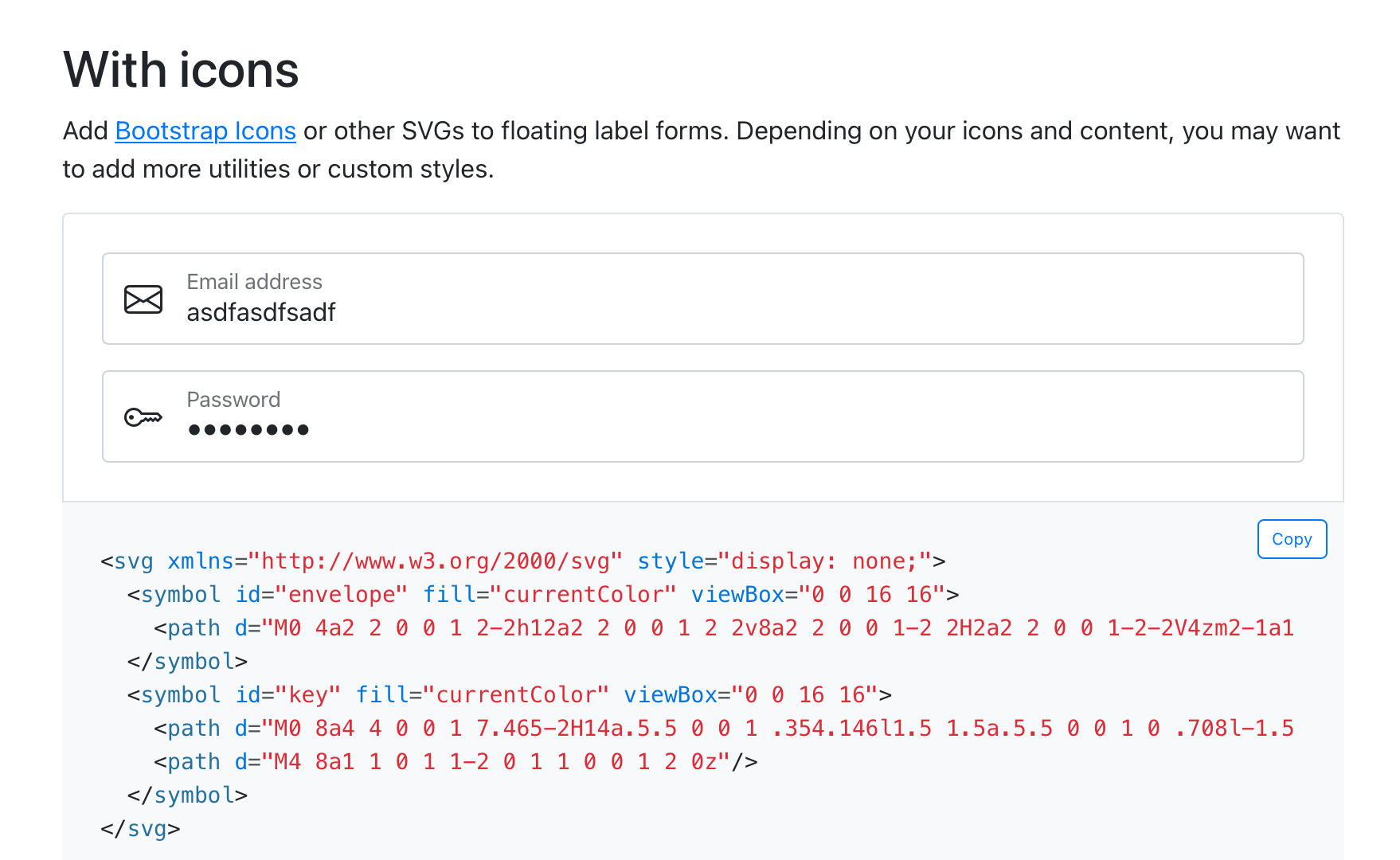Click the "Password" floating label

click(233, 400)
